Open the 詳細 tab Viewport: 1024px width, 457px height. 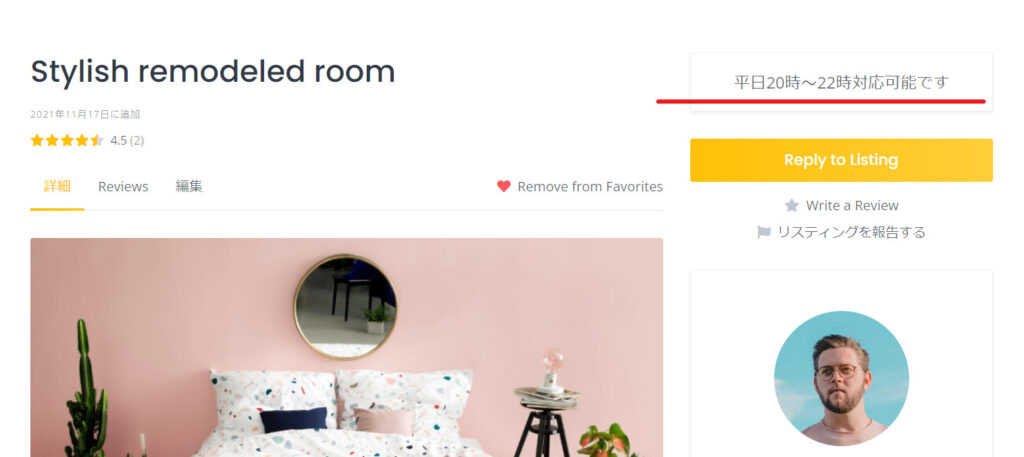57,186
